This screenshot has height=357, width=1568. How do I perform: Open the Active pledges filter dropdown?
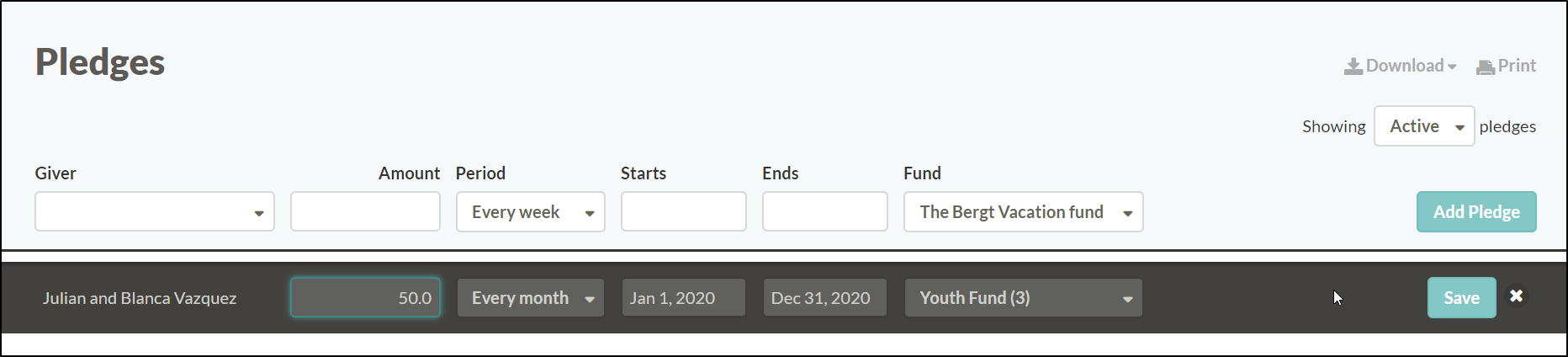click(x=1423, y=126)
